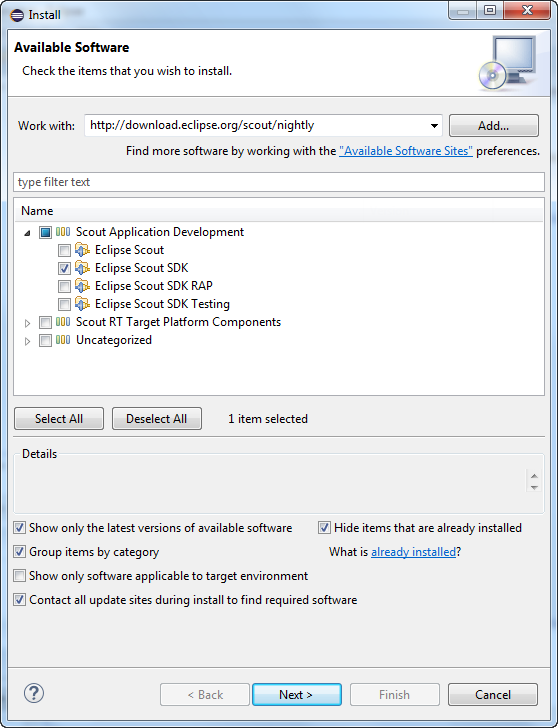
Task: Open the Available Software Sites link
Action: [406, 151]
